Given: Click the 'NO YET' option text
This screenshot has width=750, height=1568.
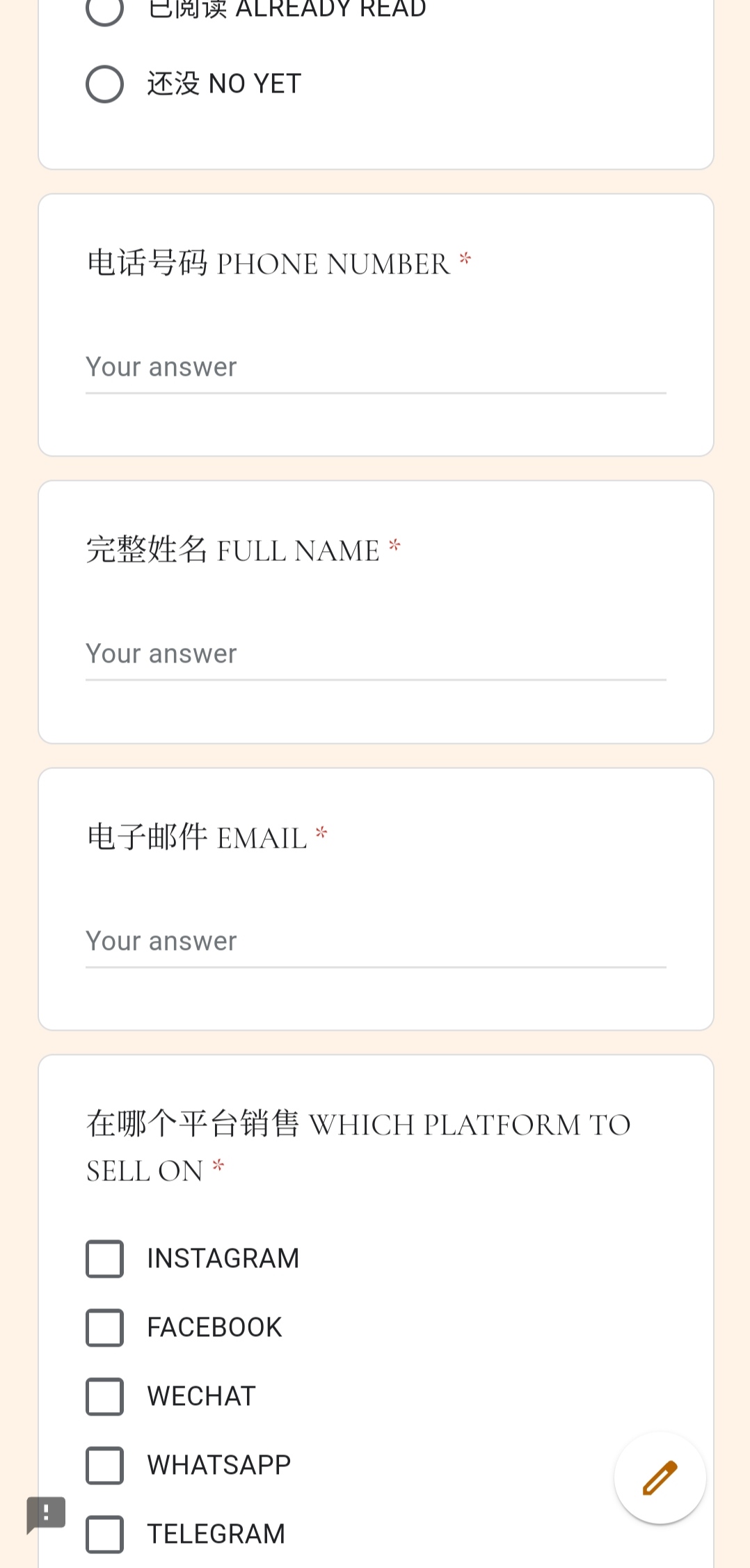Looking at the screenshot, I should pyautogui.click(x=224, y=84).
